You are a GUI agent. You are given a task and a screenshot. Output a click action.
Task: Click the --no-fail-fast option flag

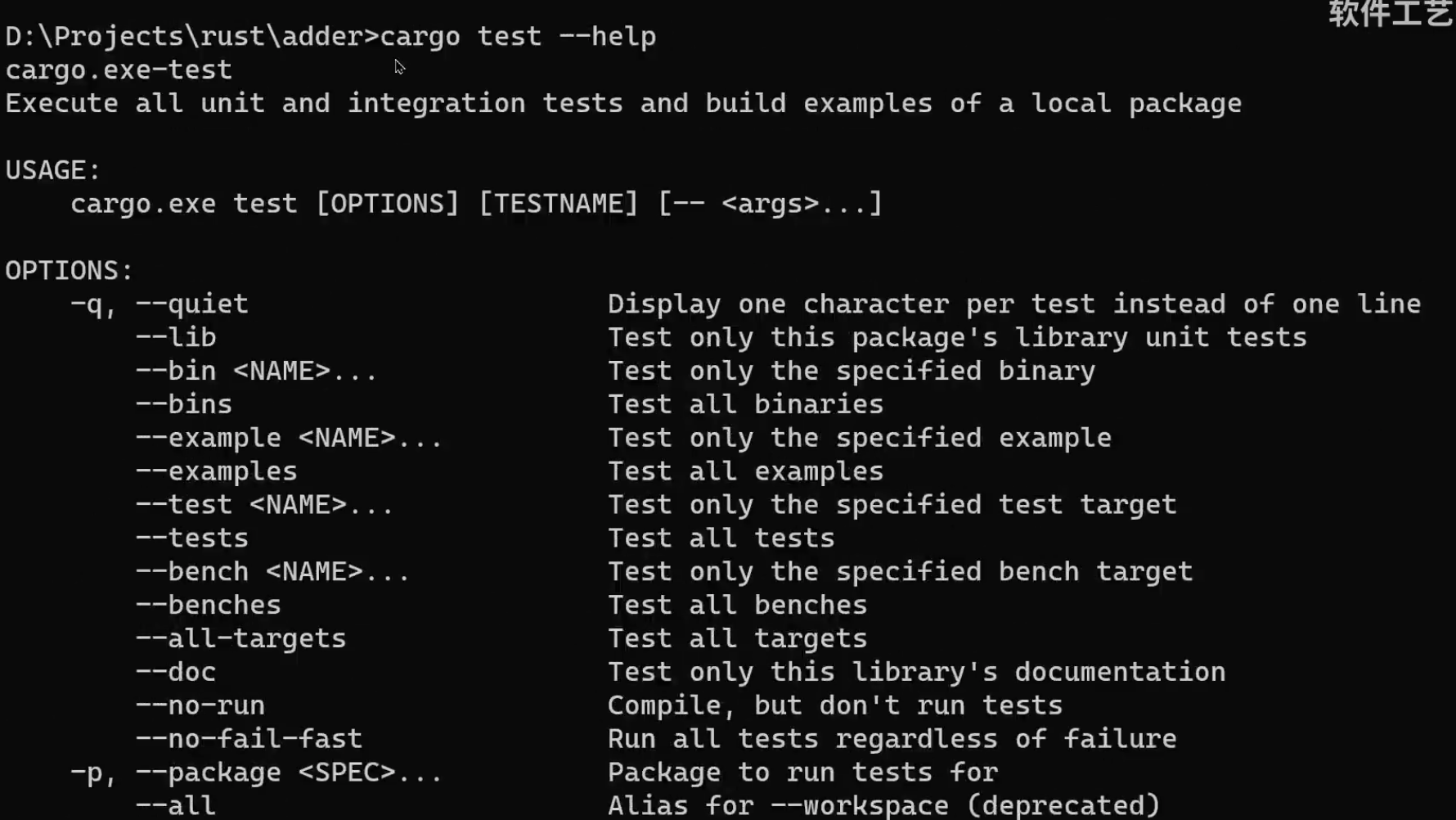[249, 740]
